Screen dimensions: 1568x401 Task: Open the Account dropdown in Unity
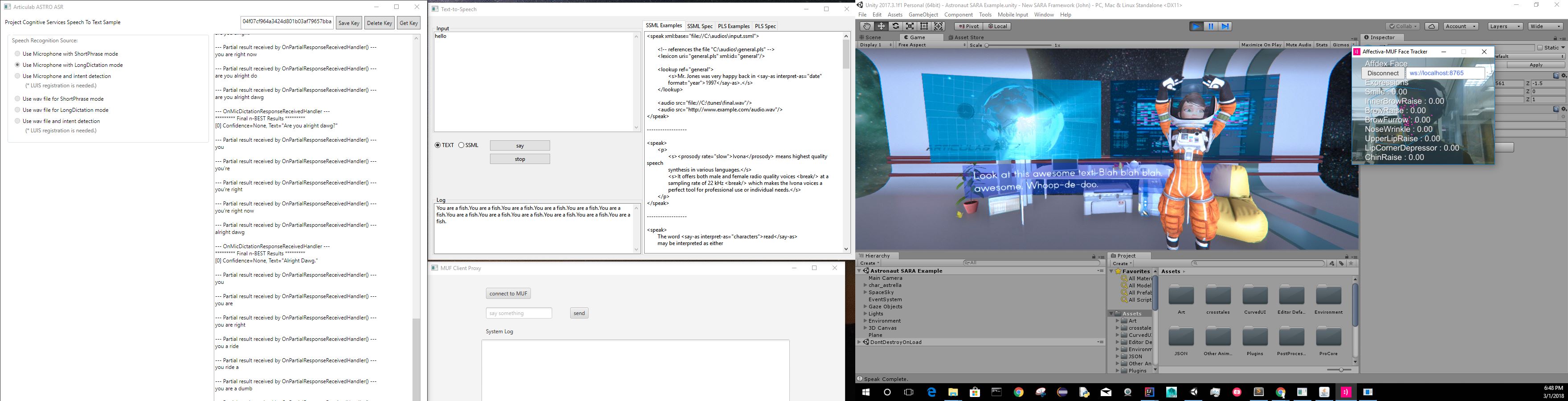[1460, 26]
